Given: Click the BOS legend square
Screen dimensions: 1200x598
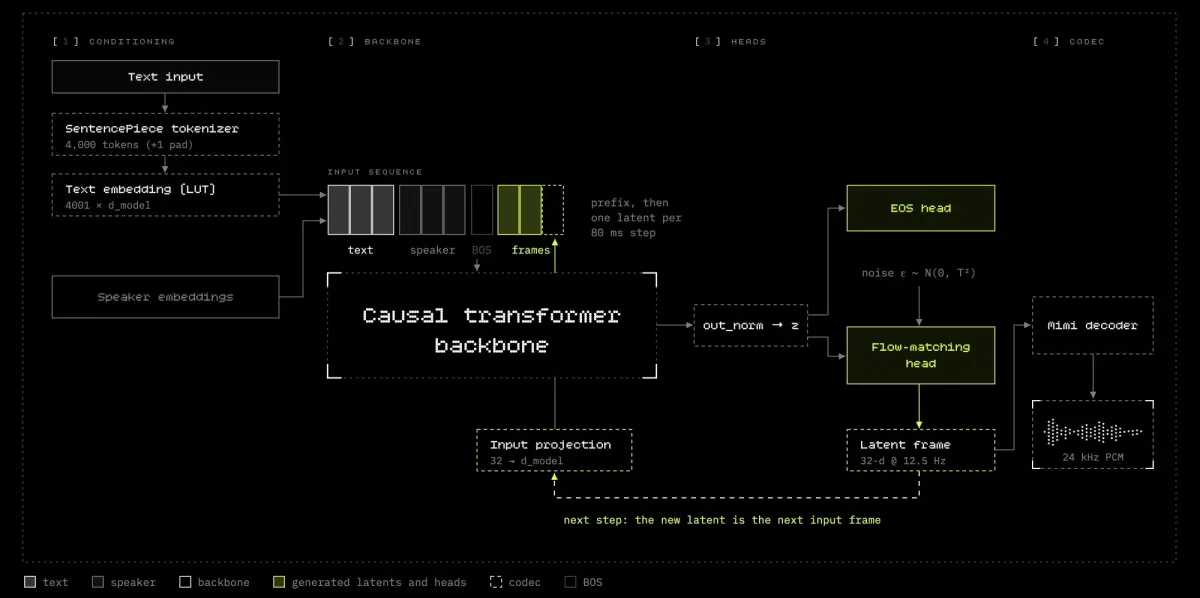Looking at the screenshot, I should coord(570,582).
